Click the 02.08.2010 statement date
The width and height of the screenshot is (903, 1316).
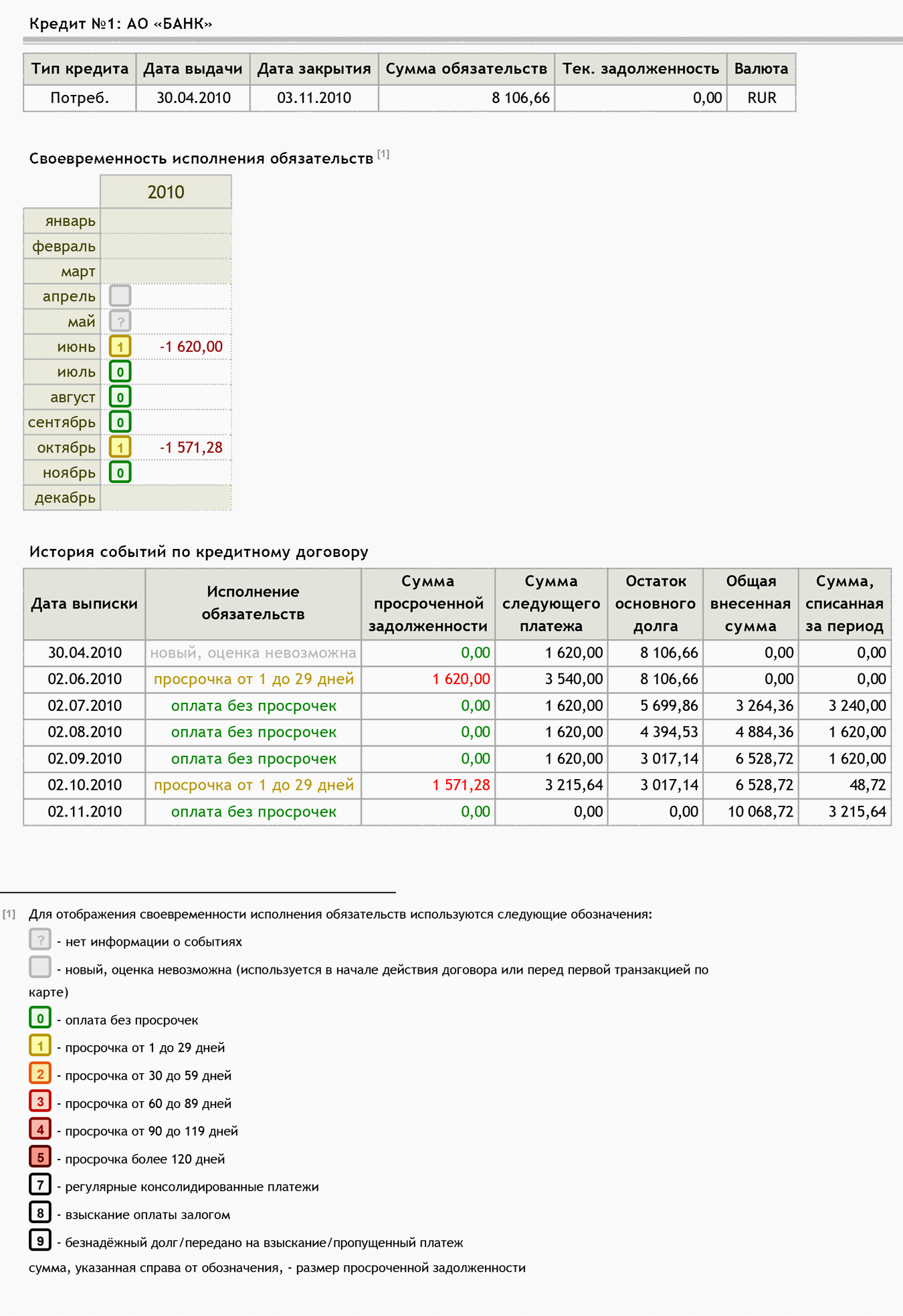[x=85, y=732]
